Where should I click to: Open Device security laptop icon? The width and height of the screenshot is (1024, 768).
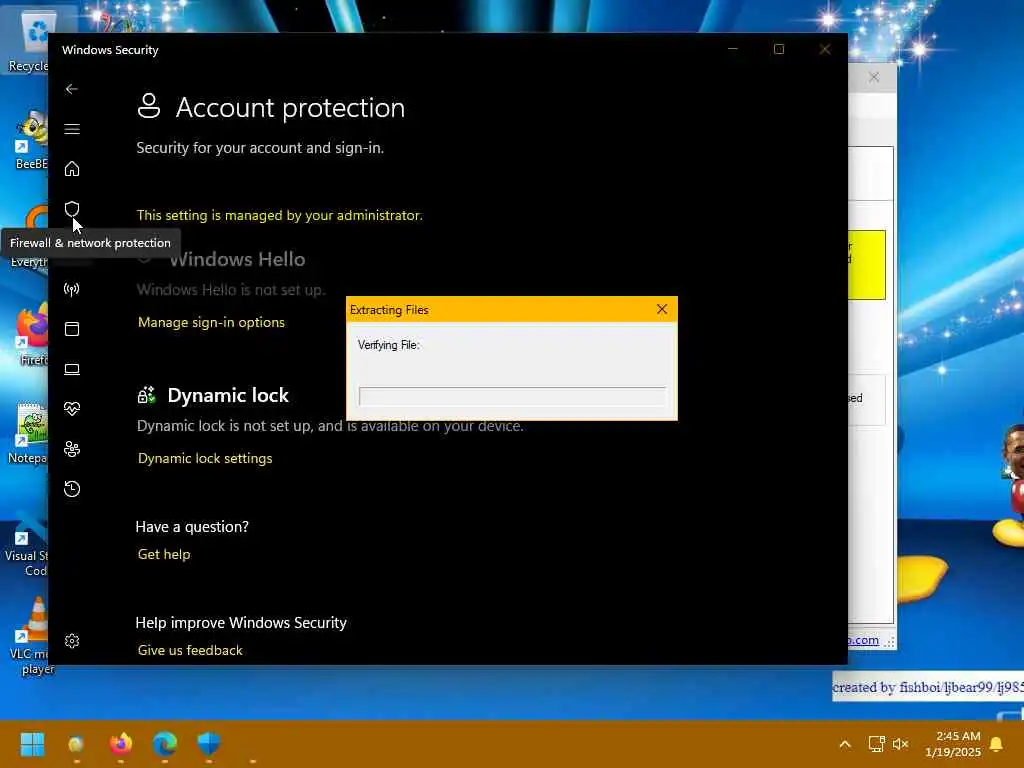point(72,369)
